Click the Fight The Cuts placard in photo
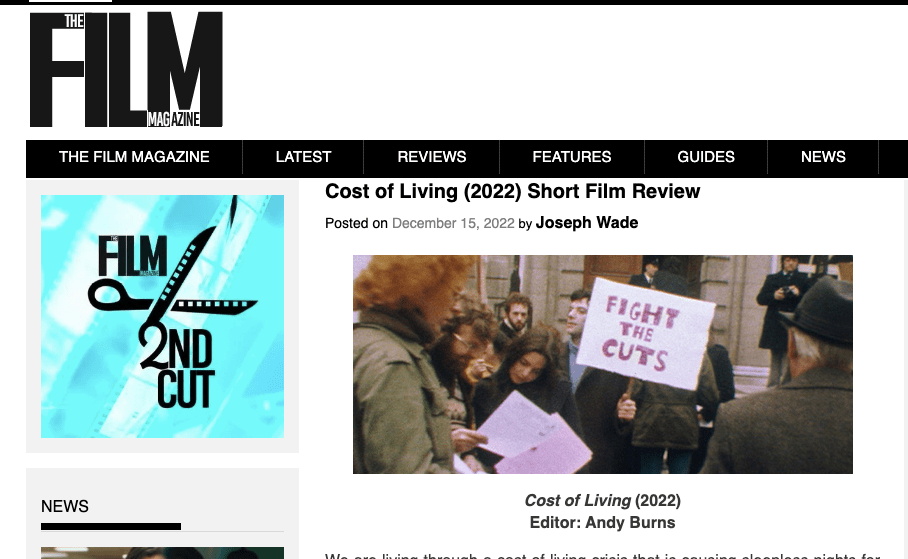This screenshot has height=559, width=908. pos(646,333)
